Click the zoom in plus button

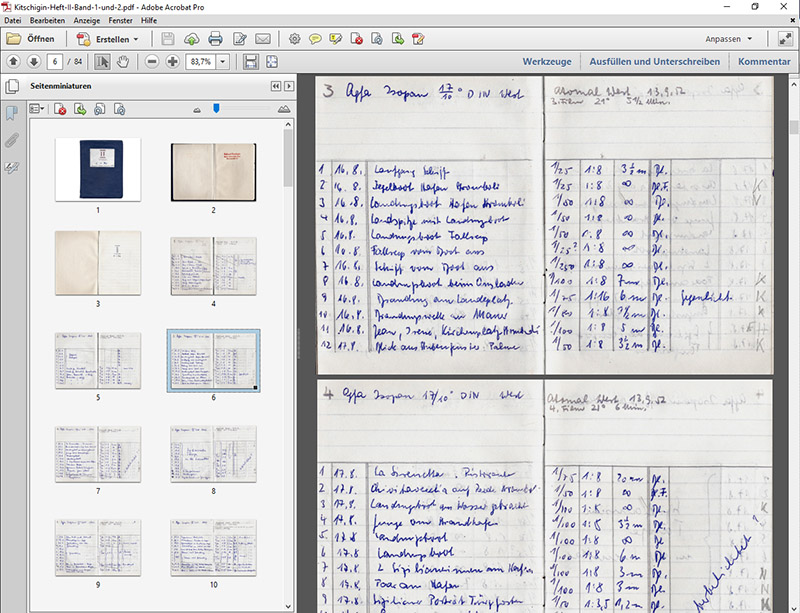point(173,62)
